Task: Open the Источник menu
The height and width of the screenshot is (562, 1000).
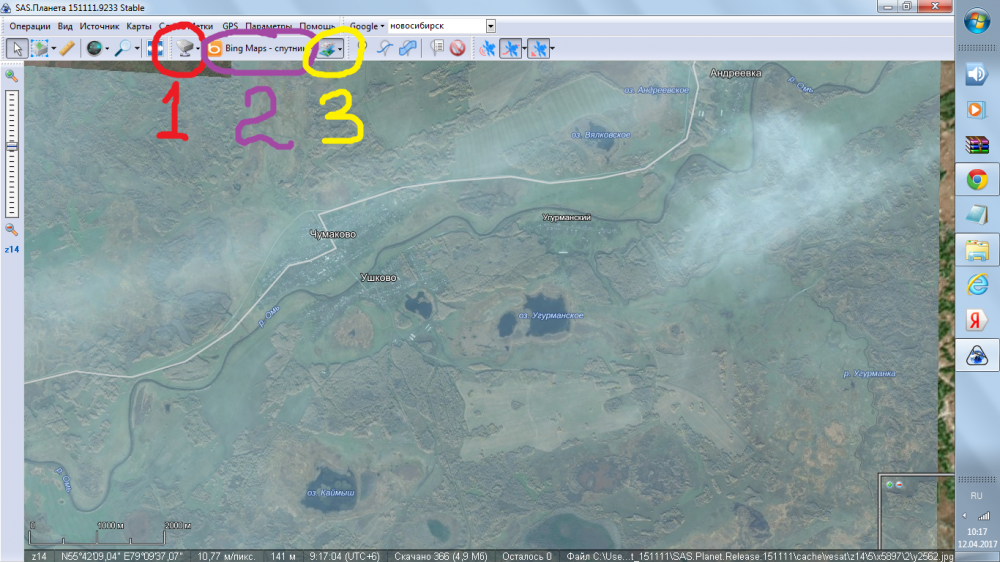Action: [99, 26]
